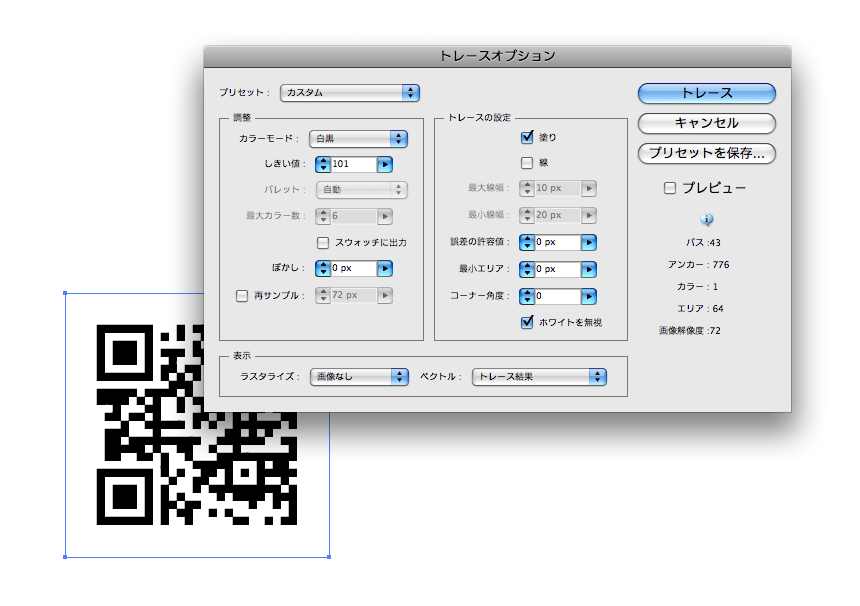Click the info tip icon above パス
Screen dimensions: 860x606
tap(706, 219)
